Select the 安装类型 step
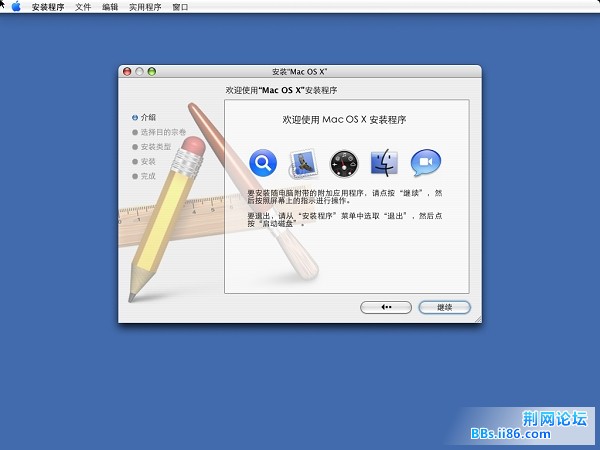Screen dimensions: 600x450 pos(152,147)
